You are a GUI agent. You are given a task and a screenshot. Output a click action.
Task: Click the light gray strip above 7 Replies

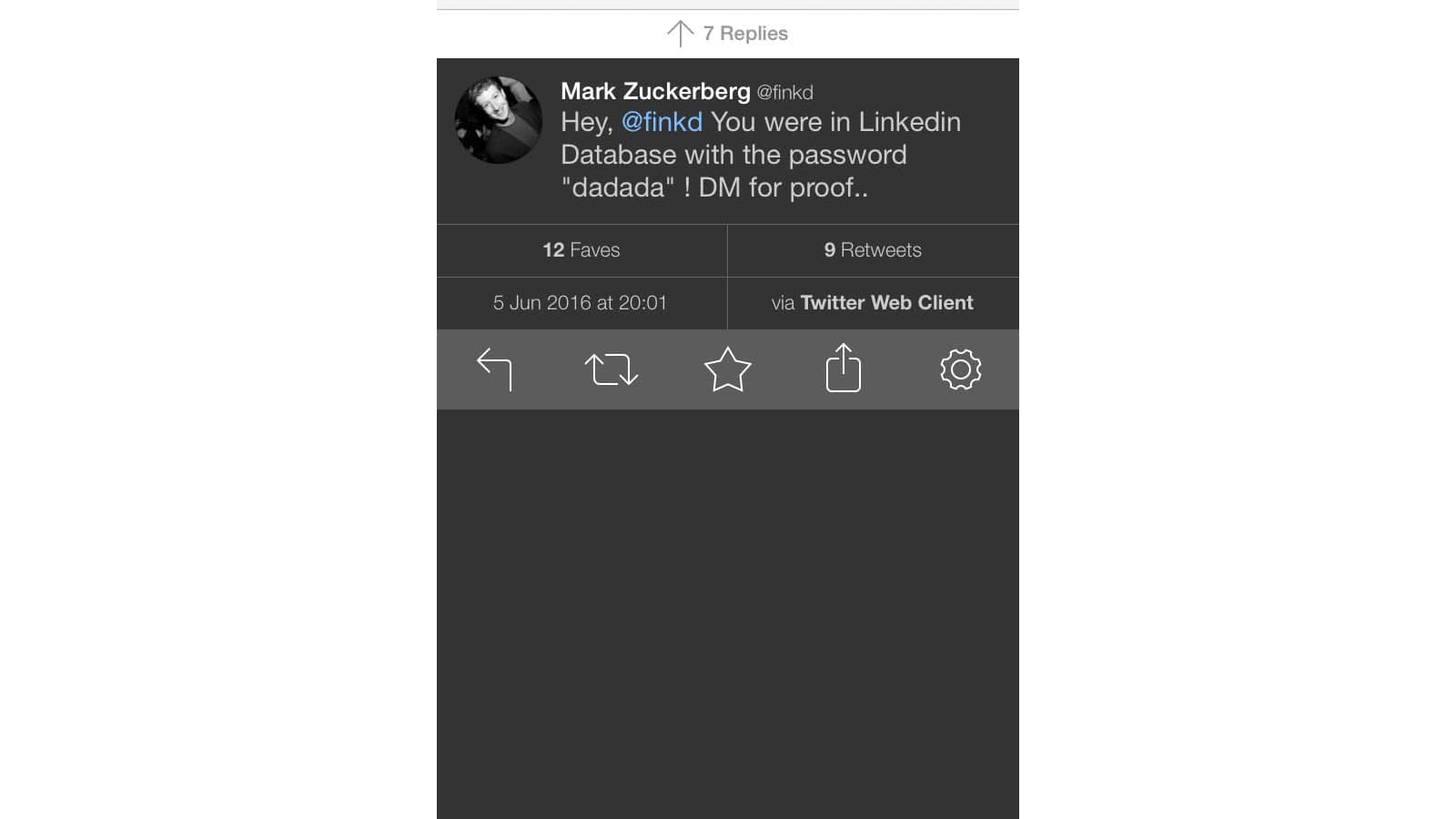click(x=728, y=5)
